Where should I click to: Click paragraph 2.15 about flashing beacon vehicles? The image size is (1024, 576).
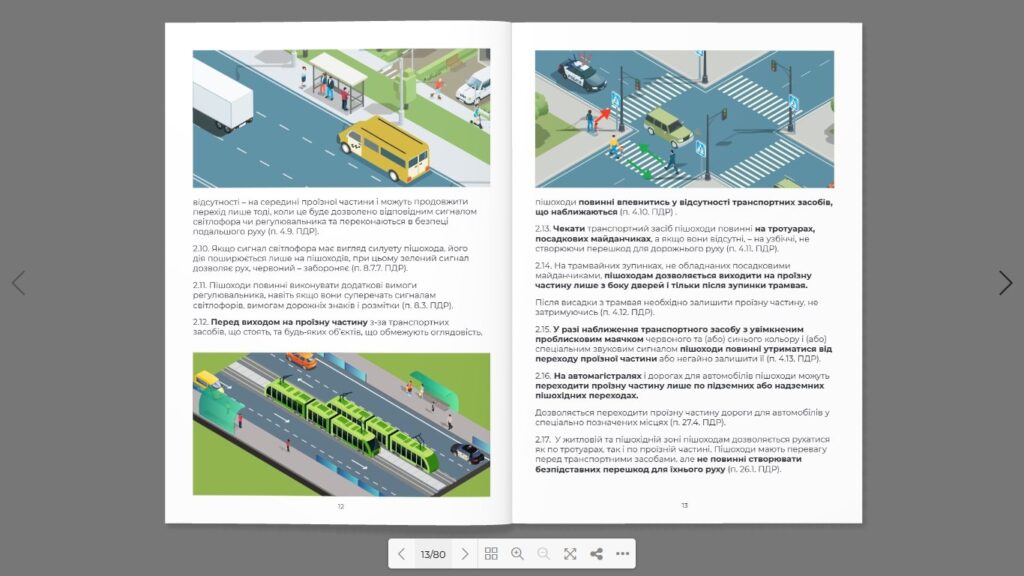(x=684, y=342)
